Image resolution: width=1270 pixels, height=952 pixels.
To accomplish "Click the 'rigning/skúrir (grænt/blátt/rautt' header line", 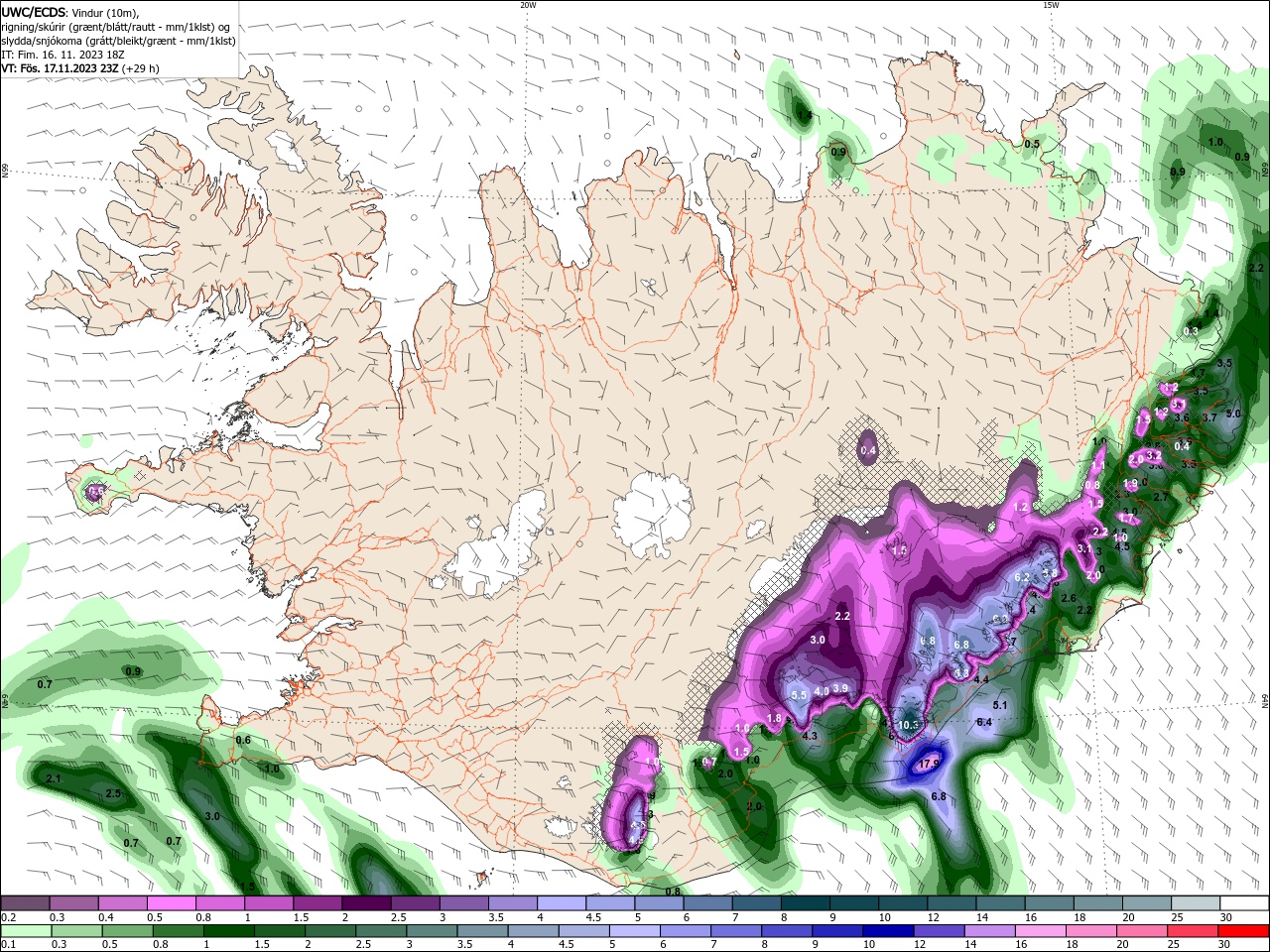I will 115,27.
